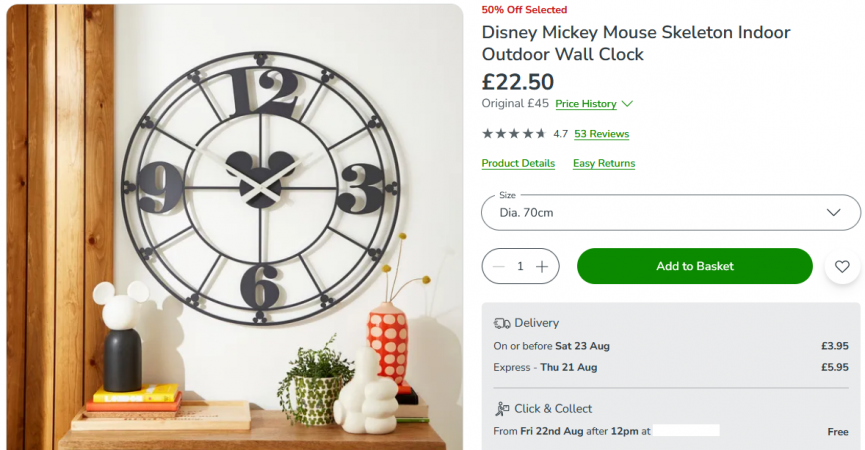The width and height of the screenshot is (865, 450).
Task: Expand the Price History chevron arrow
Action: (627, 104)
